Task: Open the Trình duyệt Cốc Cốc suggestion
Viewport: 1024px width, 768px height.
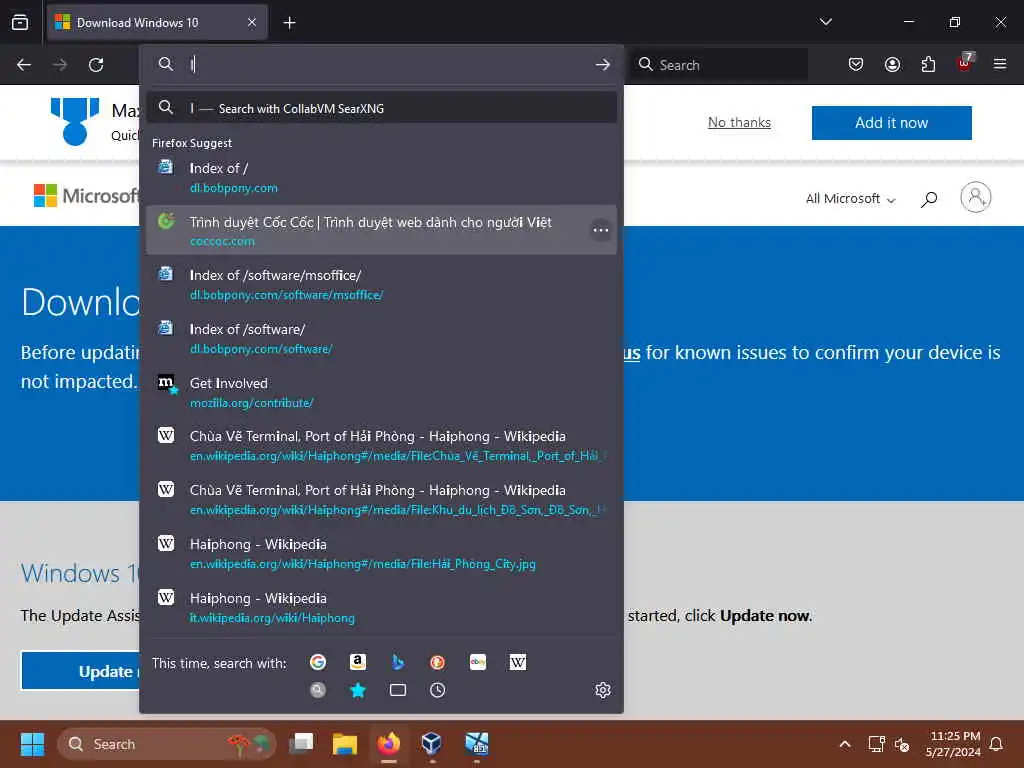Action: click(x=381, y=231)
